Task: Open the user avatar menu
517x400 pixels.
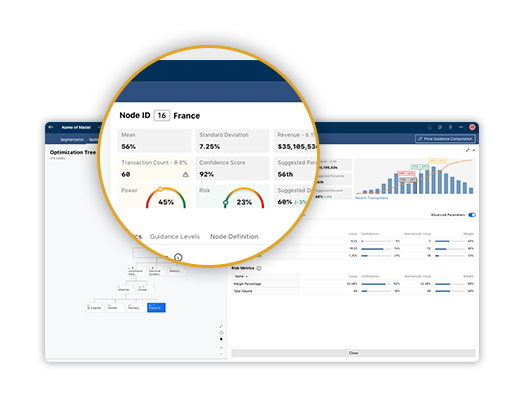Action: coord(472,127)
